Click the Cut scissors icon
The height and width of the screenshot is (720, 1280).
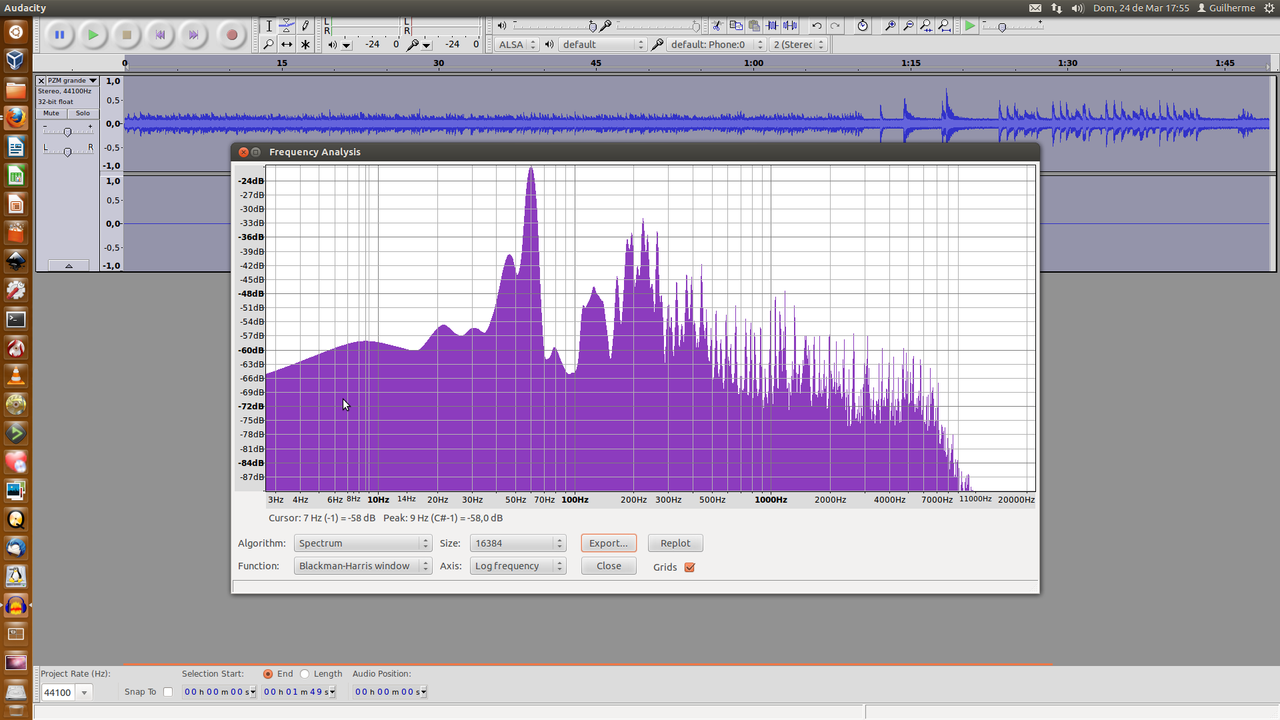click(717, 26)
